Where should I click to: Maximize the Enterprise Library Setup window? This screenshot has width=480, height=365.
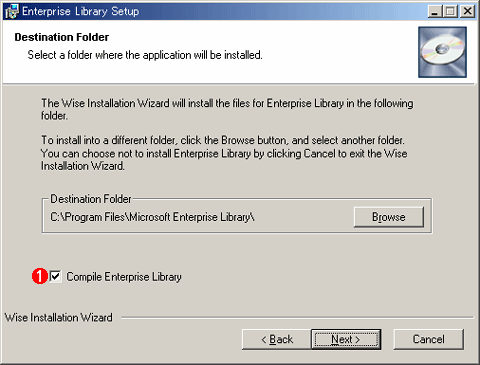tap(449, 12)
